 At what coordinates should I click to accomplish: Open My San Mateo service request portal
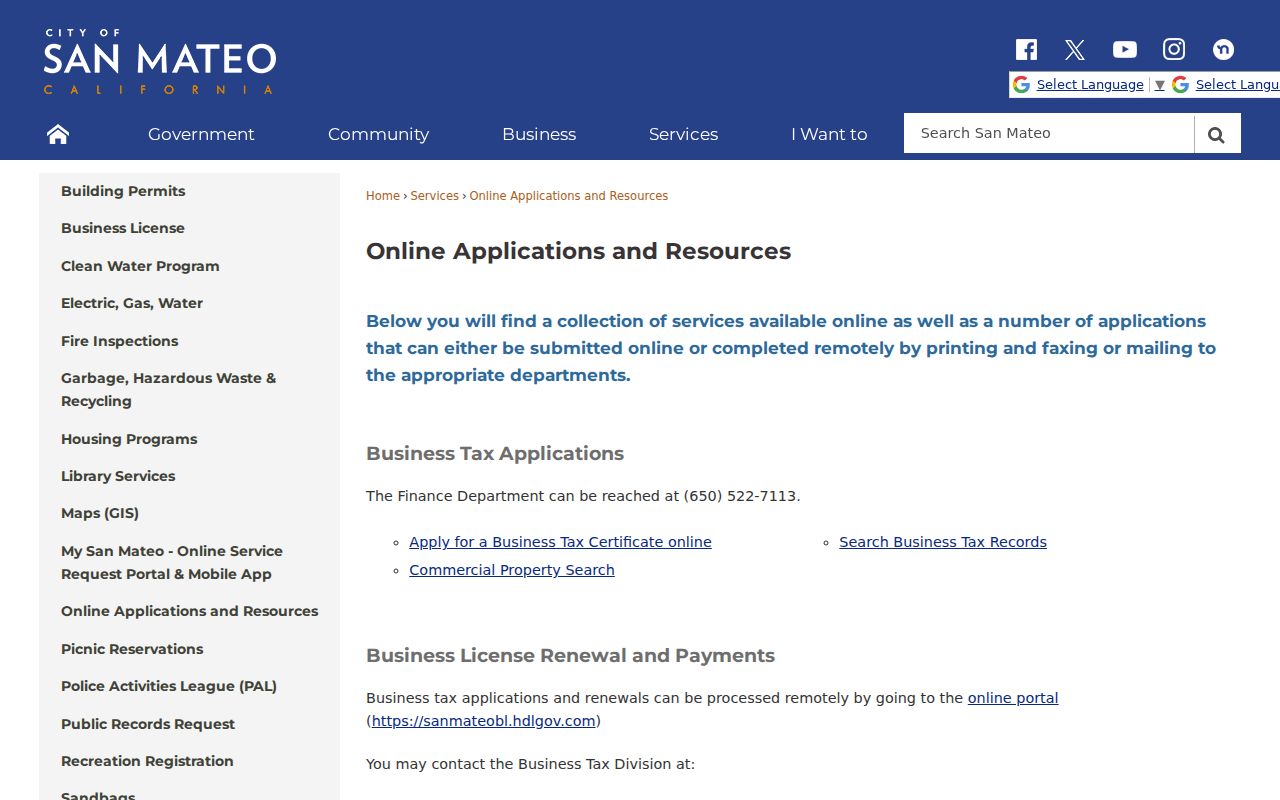pyautogui.click(x=172, y=562)
